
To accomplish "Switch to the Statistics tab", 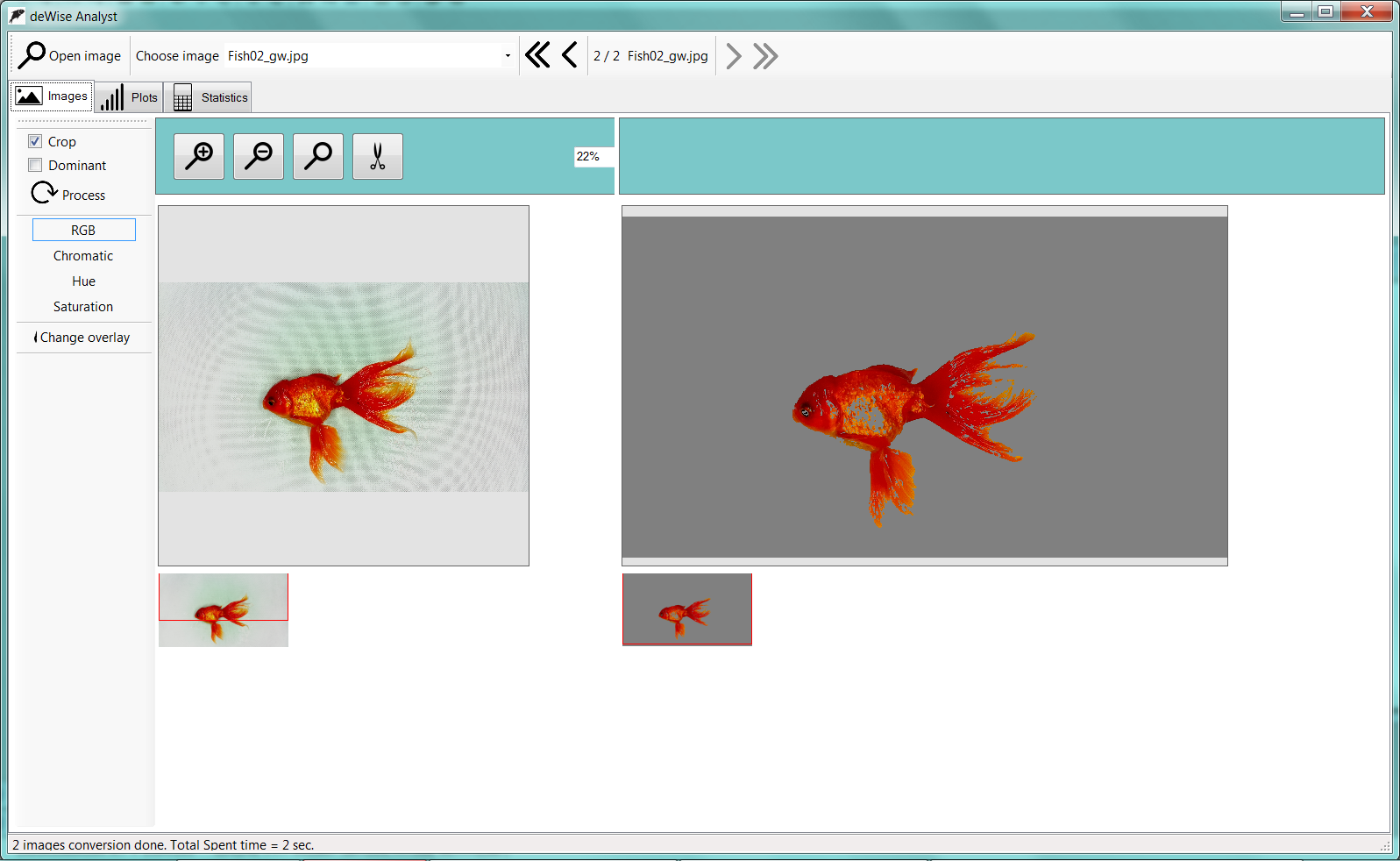I will (x=209, y=97).
